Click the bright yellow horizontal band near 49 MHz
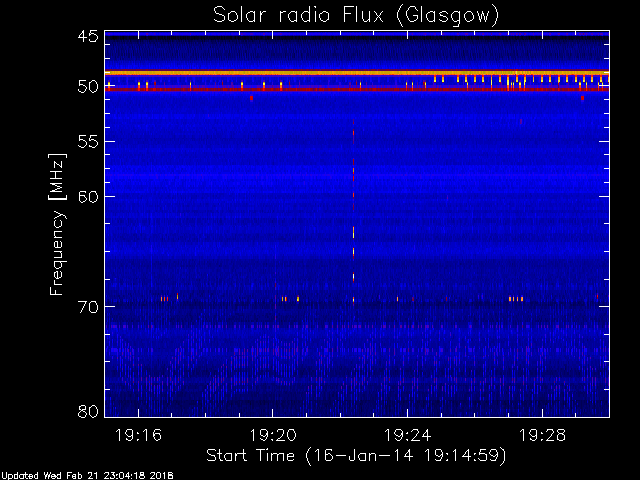The width and height of the screenshot is (640, 480). (x=357, y=73)
